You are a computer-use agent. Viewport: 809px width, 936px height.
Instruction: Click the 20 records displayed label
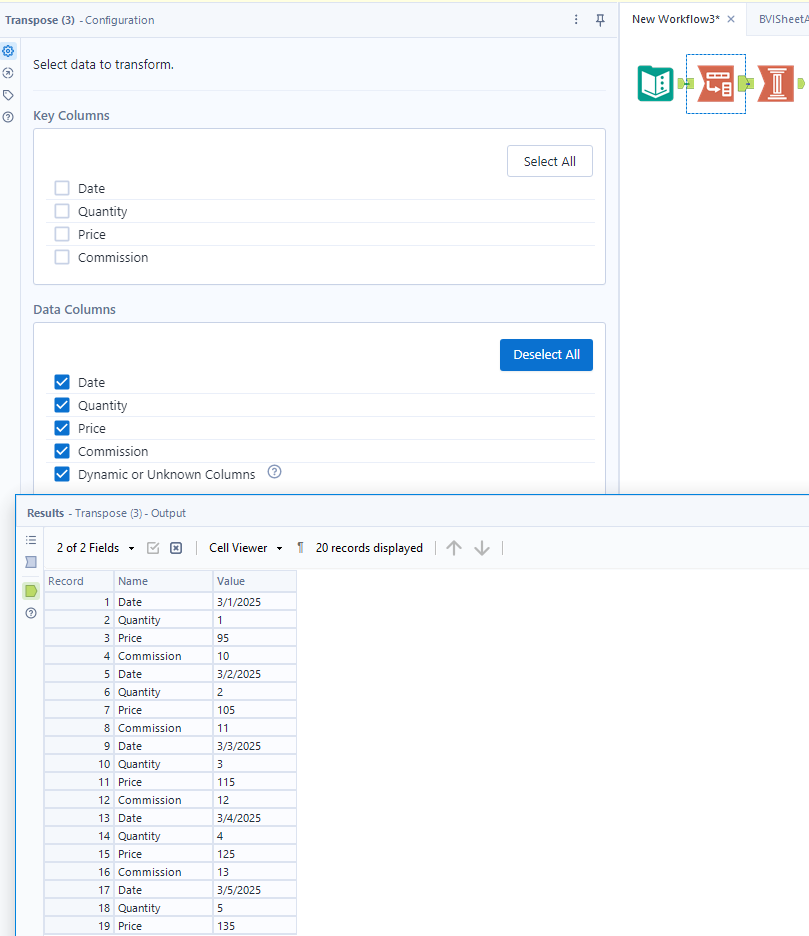pyautogui.click(x=369, y=548)
